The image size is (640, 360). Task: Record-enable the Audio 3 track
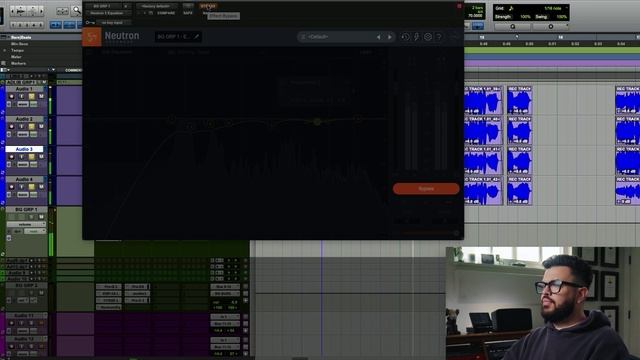point(11,157)
